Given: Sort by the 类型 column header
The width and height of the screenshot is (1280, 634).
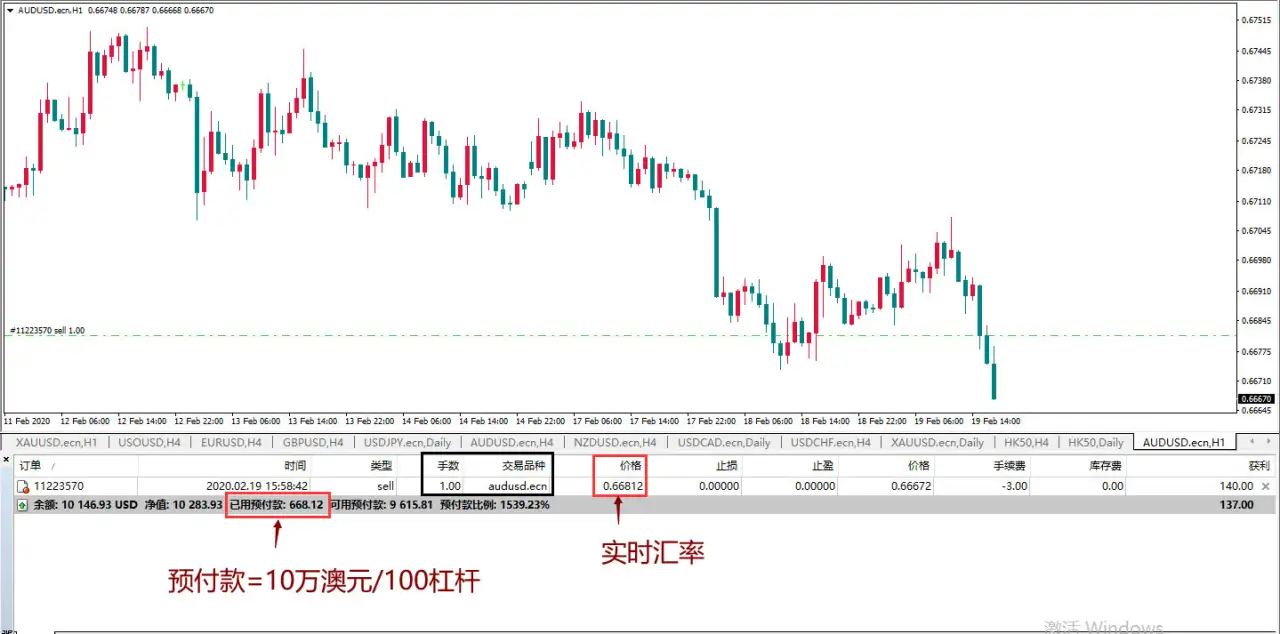Looking at the screenshot, I should [x=381, y=466].
